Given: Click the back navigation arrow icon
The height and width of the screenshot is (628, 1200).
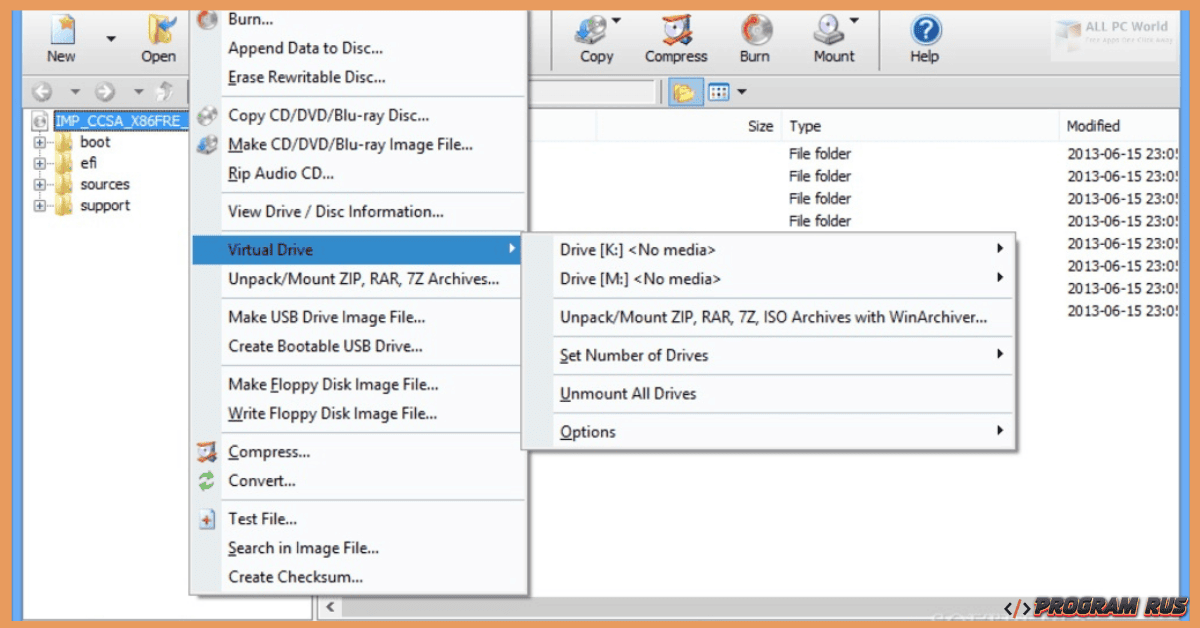Looking at the screenshot, I should (x=42, y=92).
